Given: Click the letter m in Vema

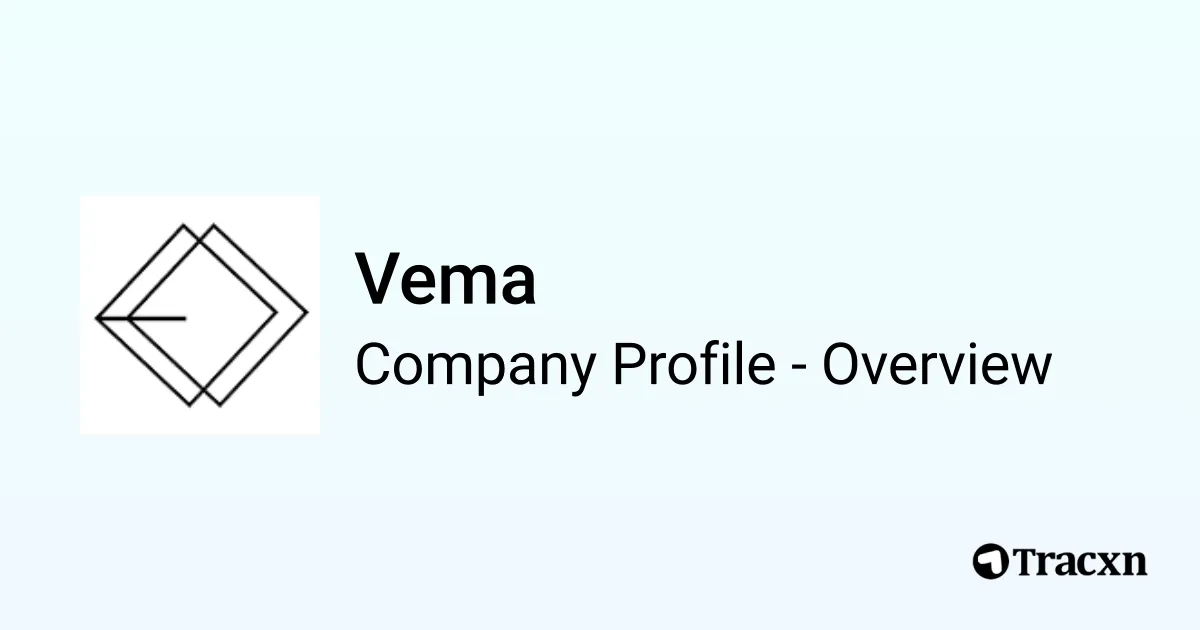Looking at the screenshot, I should [x=468, y=284].
